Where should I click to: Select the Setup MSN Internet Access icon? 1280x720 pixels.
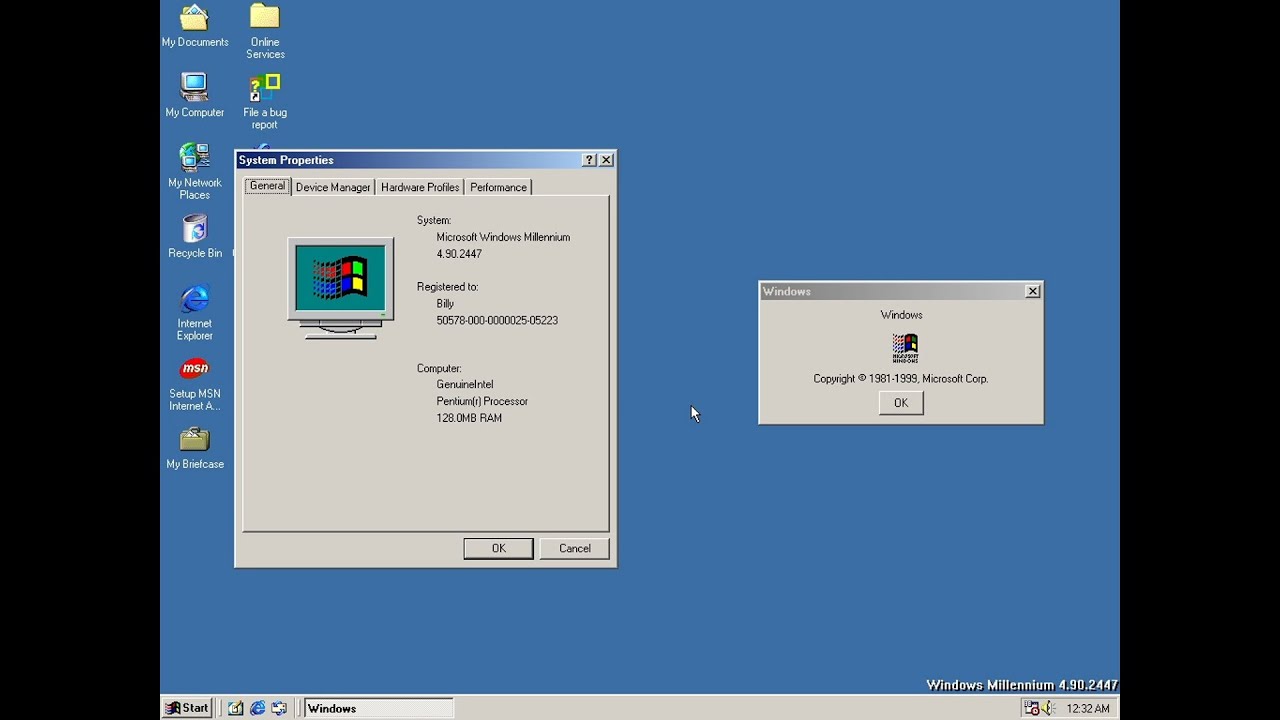point(194,383)
